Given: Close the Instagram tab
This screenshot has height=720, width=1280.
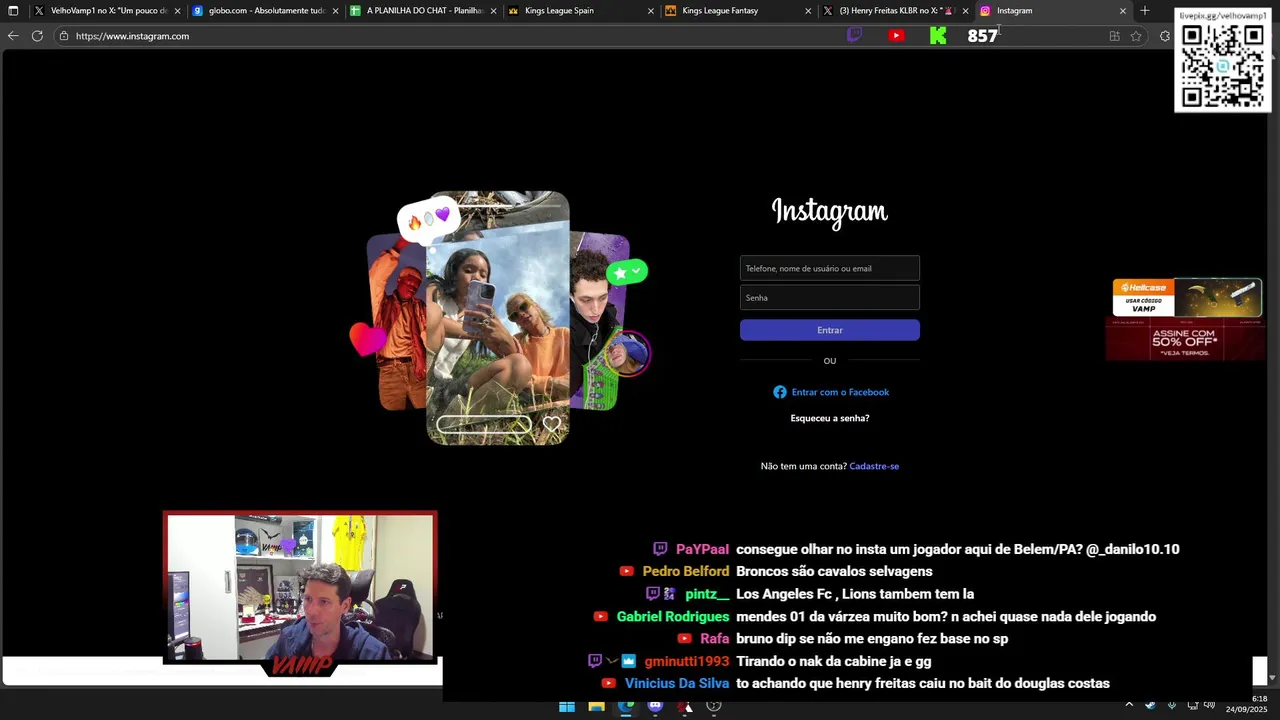Looking at the screenshot, I should click(1122, 11).
